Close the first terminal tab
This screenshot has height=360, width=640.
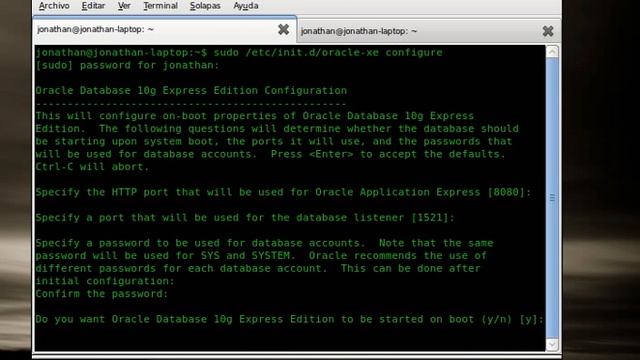click(283, 29)
